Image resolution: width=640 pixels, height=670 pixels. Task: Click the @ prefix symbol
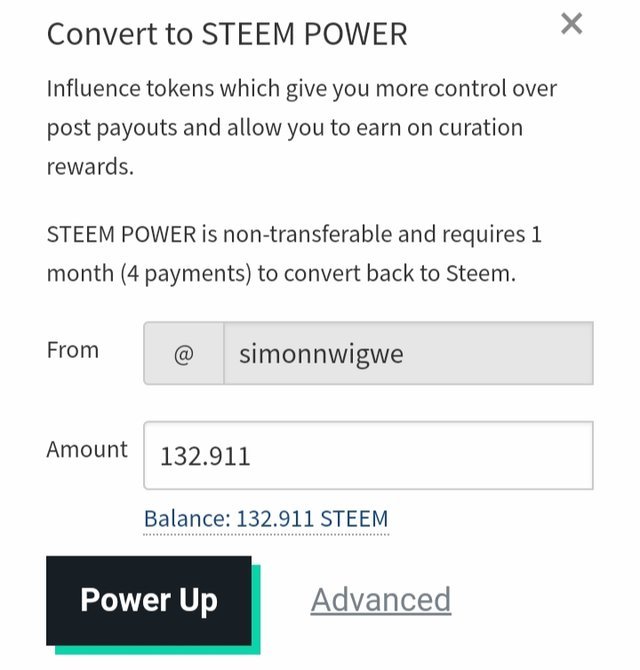click(x=183, y=354)
